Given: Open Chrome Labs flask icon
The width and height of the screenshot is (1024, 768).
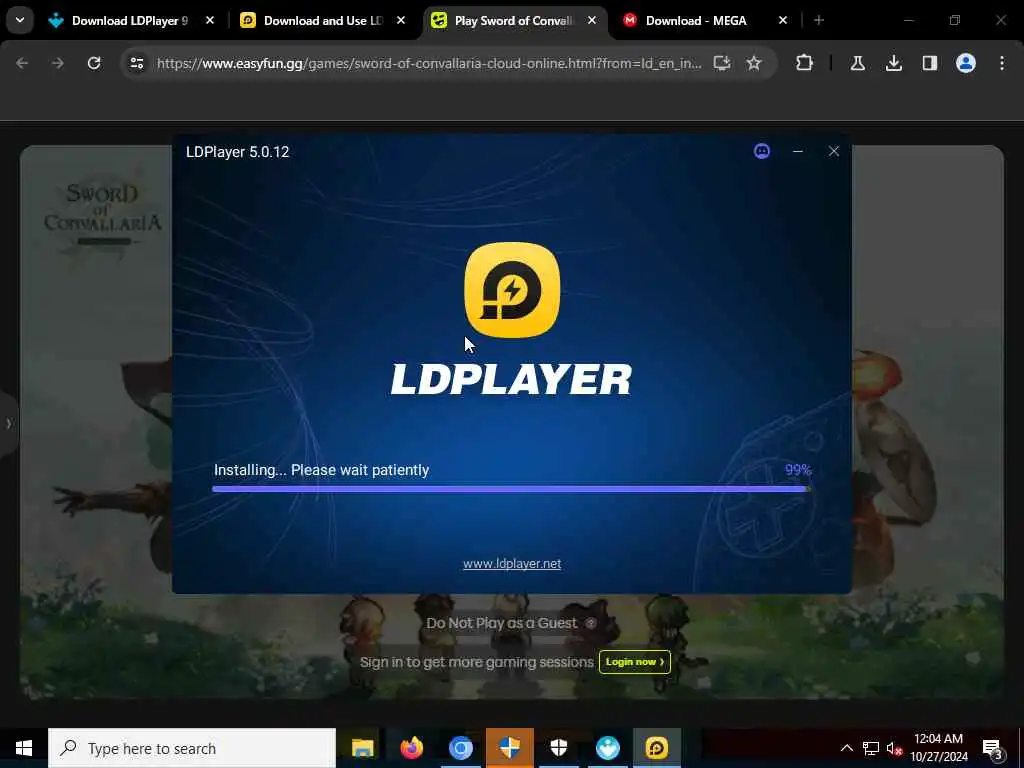Looking at the screenshot, I should (x=857, y=63).
